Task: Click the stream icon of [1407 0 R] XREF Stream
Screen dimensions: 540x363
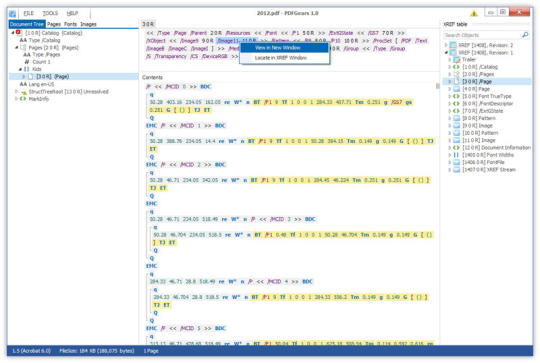Action: point(457,169)
